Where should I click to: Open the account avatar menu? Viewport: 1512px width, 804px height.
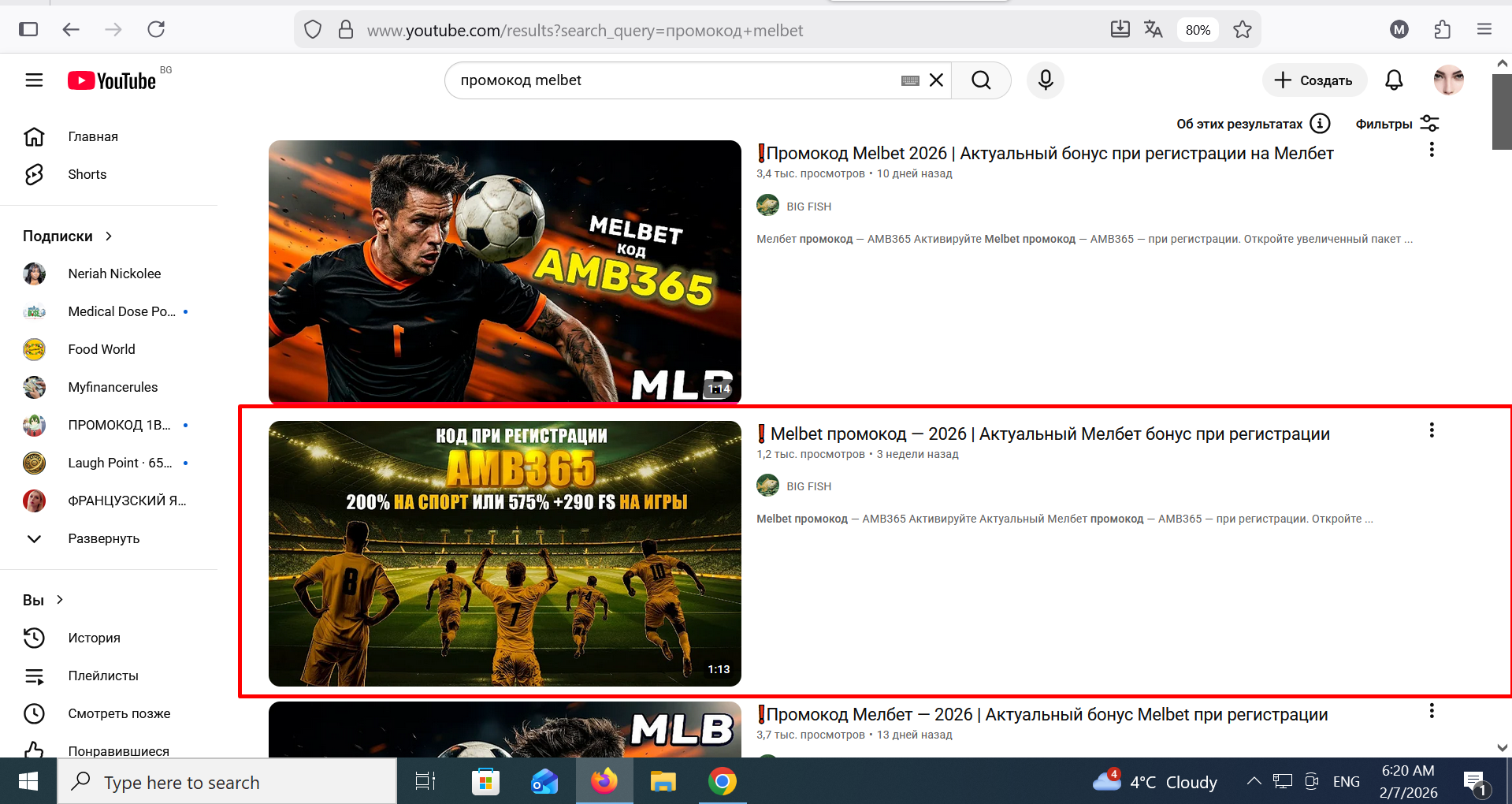click(1448, 80)
